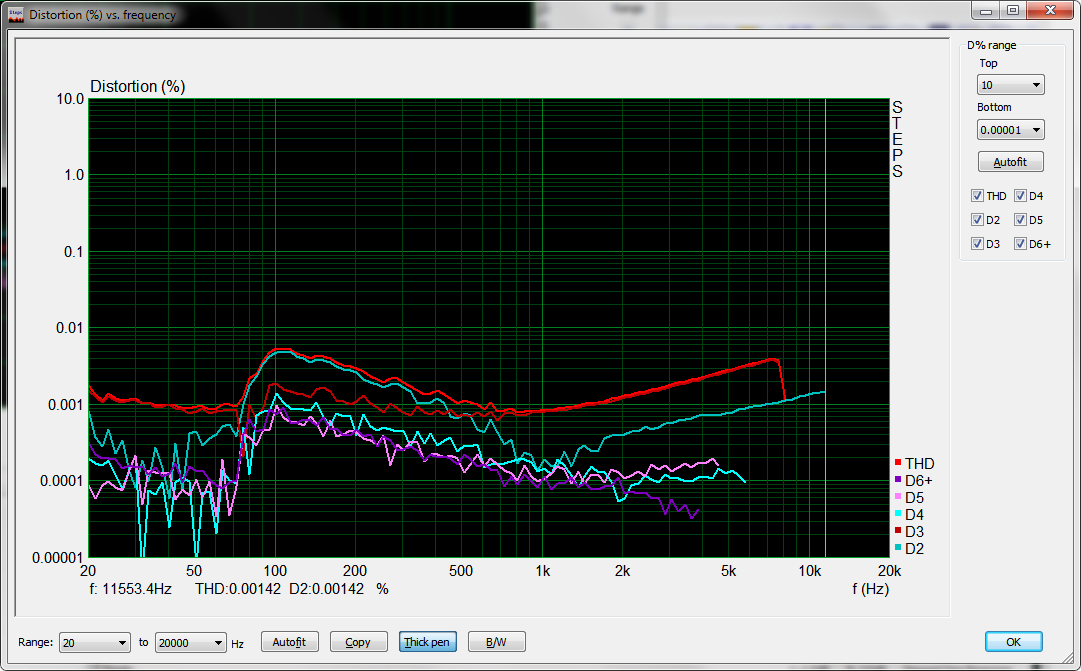Switch graph to B/W mode
Screen dimensions: 1081x671
click(495, 642)
